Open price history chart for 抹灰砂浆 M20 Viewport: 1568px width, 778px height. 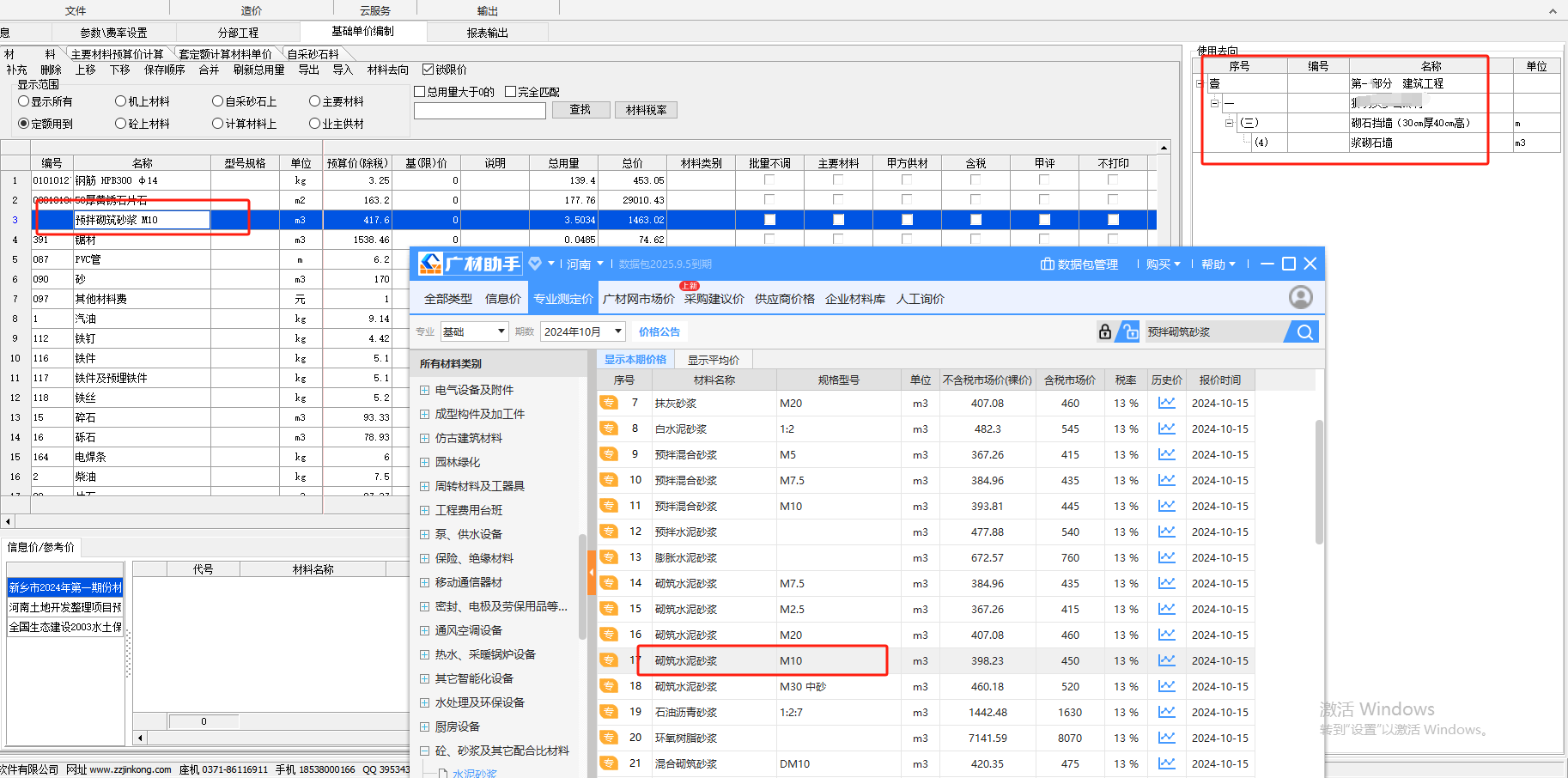1166,403
